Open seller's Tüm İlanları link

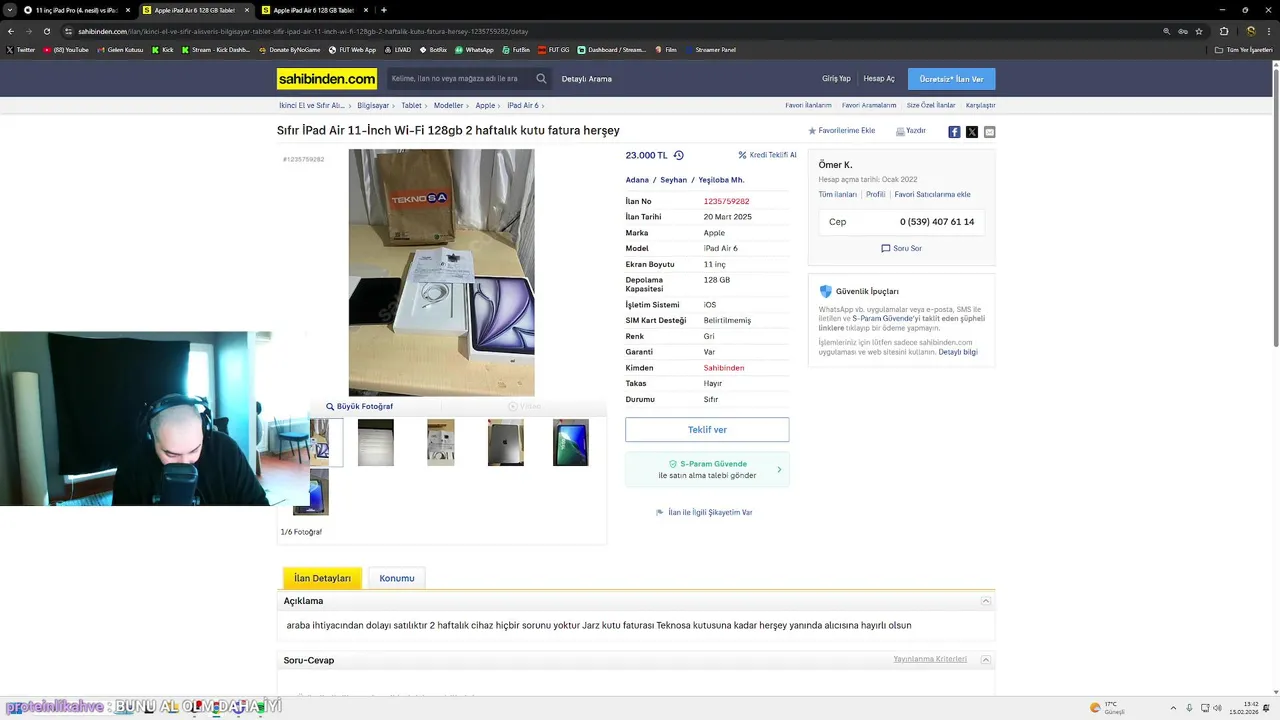point(838,195)
